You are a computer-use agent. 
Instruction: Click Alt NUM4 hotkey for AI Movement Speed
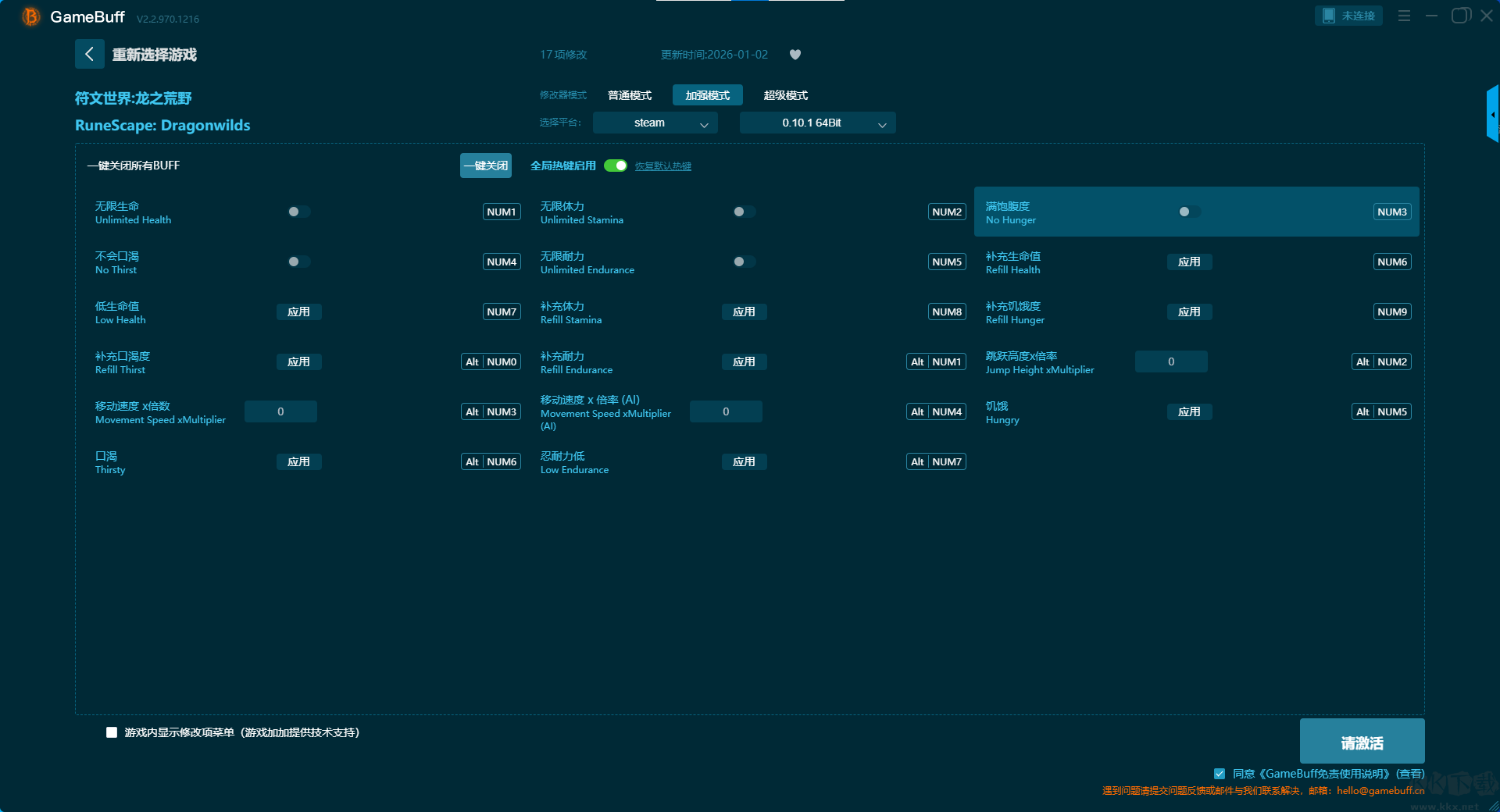coord(937,411)
